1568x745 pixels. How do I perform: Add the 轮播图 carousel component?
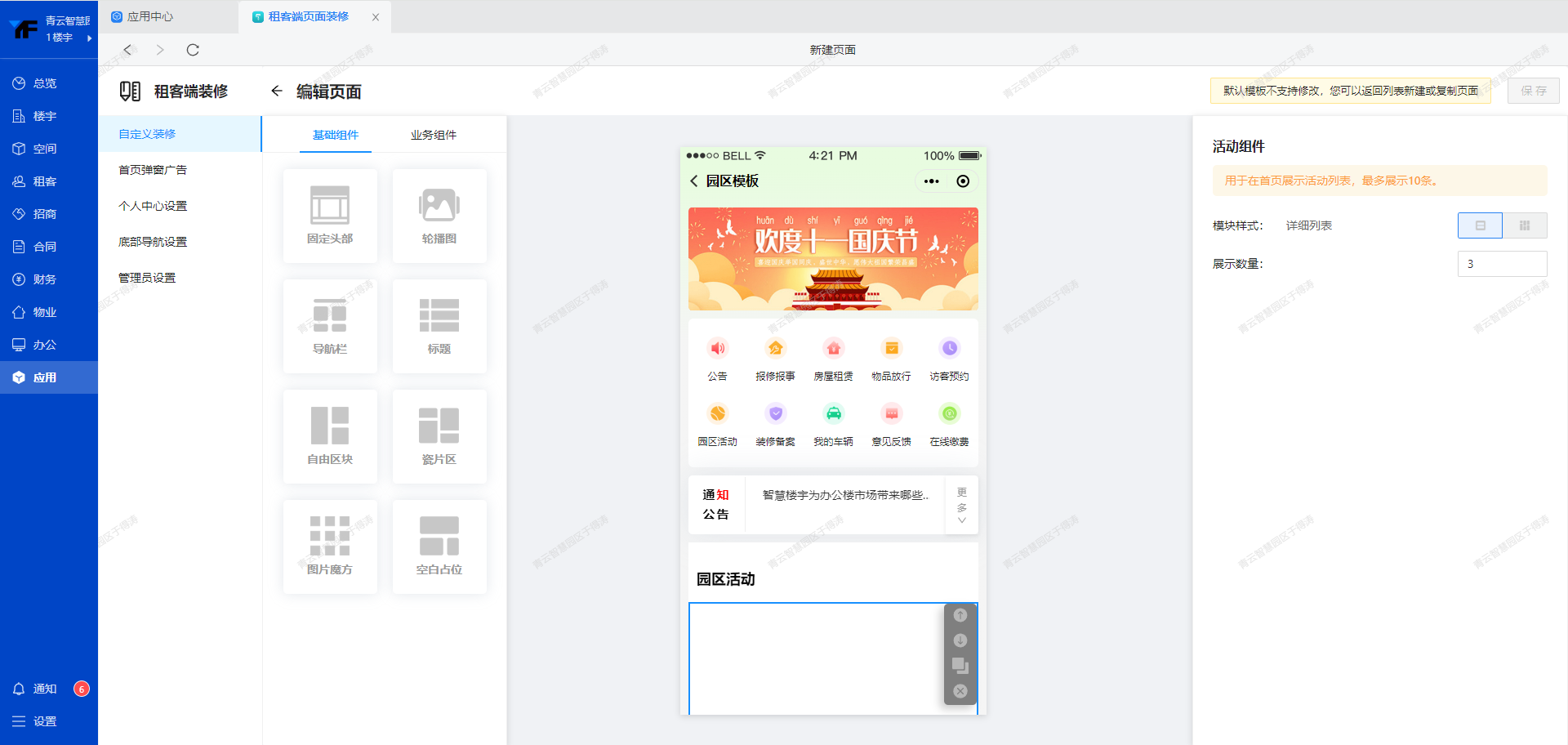[439, 216]
